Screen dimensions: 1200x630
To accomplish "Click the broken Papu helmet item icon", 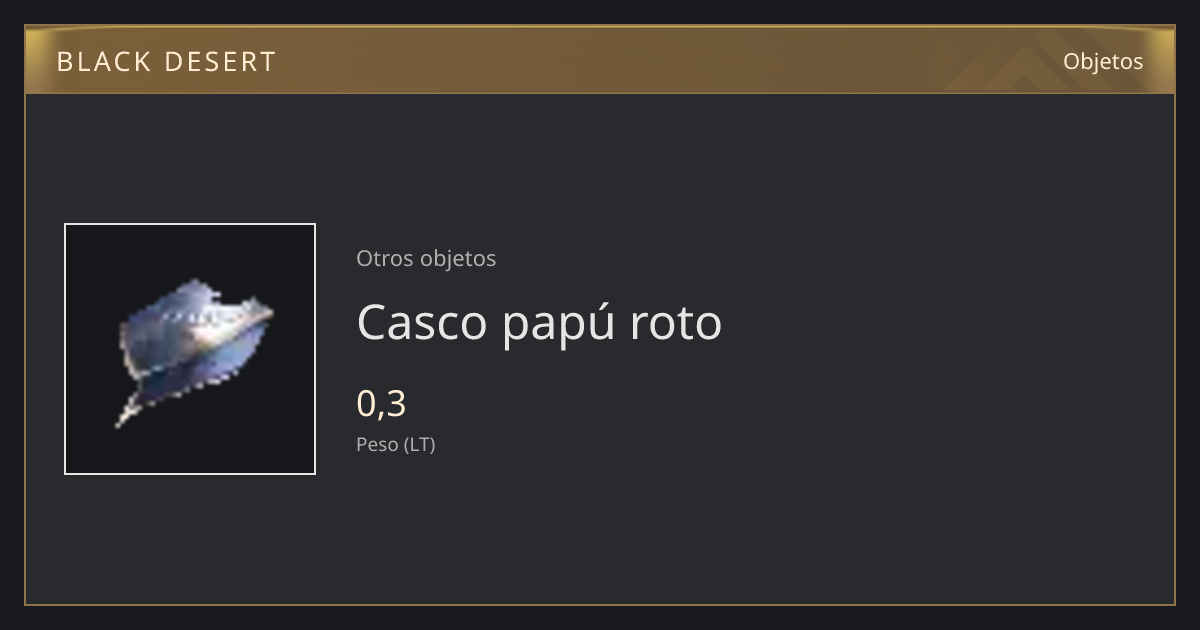I will [x=195, y=350].
